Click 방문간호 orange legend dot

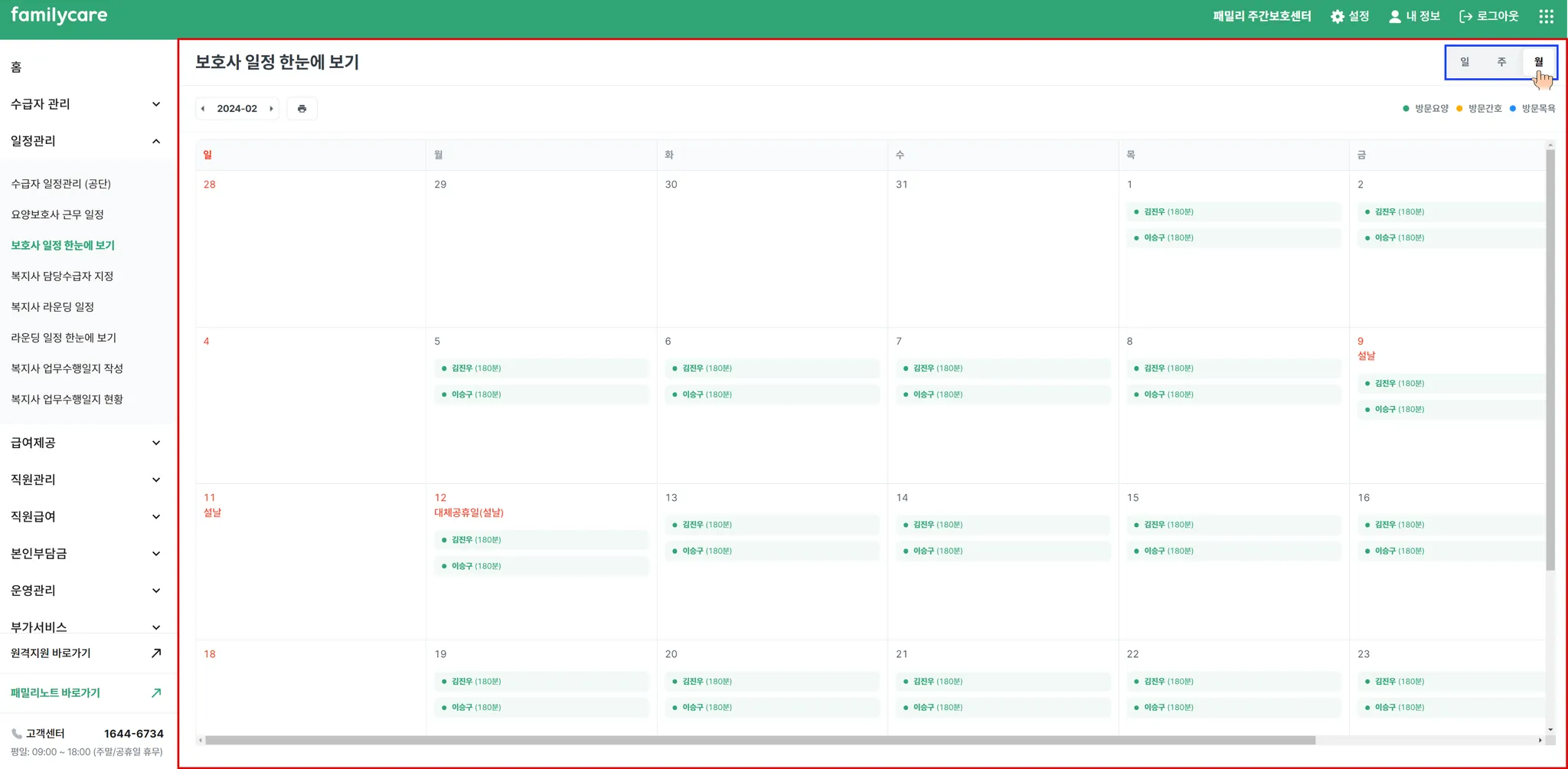click(1459, 109)
